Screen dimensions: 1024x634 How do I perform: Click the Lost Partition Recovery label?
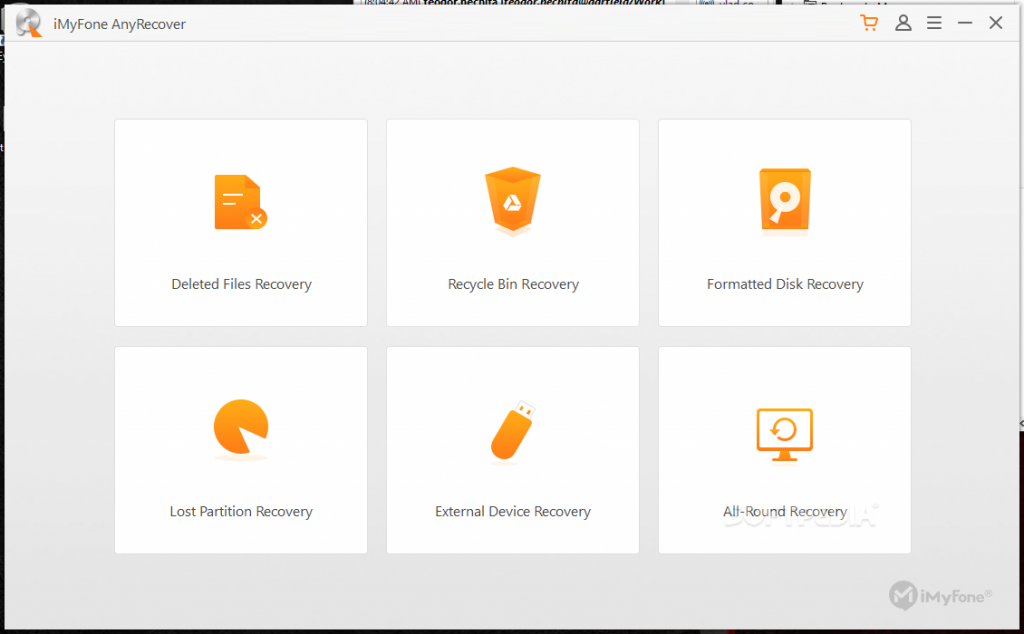[x=240, y=511]
